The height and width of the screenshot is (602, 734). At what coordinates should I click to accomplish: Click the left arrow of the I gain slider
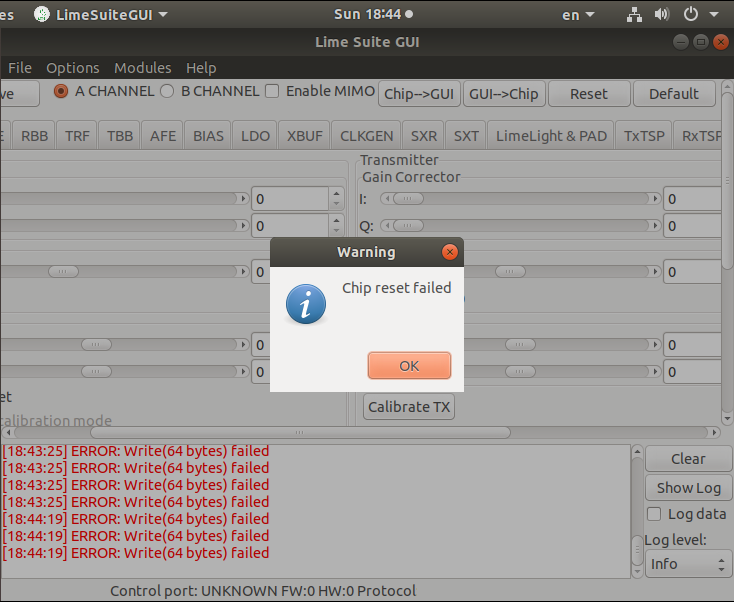[x=387, y=198]
